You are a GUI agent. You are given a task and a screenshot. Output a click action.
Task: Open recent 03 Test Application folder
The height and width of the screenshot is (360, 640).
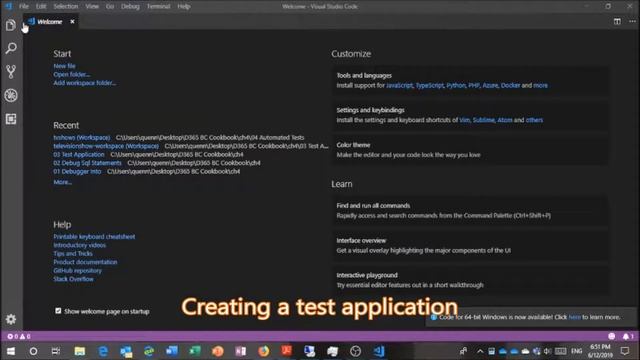79,155
